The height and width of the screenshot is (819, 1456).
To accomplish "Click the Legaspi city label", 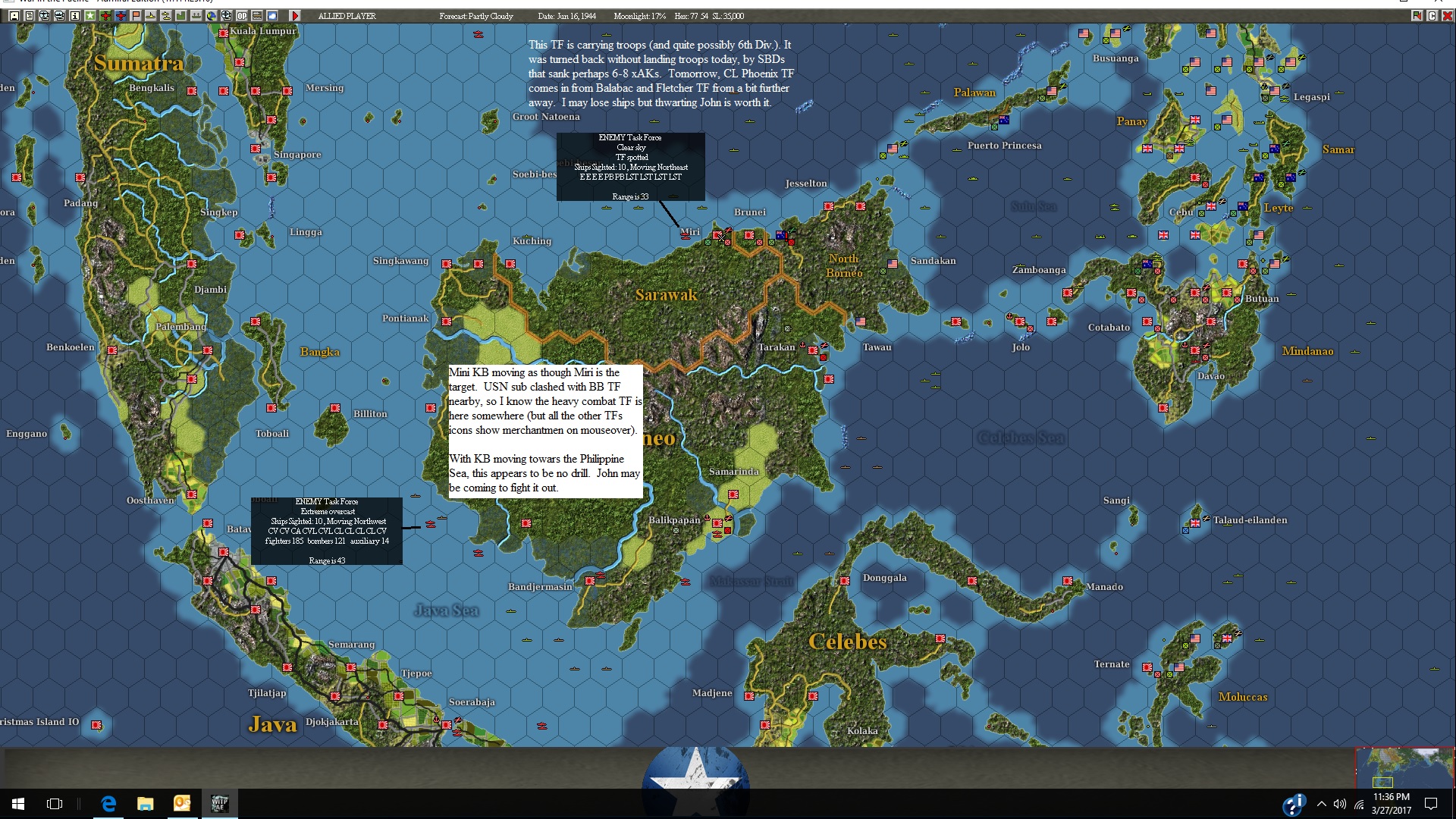I will [x=1312, y=97].
